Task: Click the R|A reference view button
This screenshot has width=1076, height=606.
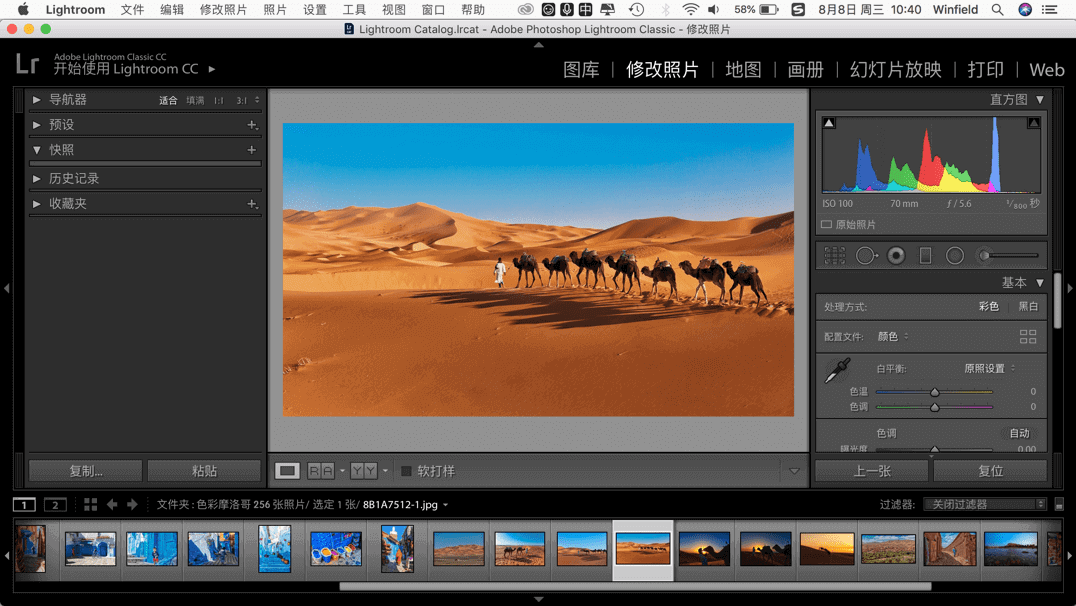Action: [320, 471]
